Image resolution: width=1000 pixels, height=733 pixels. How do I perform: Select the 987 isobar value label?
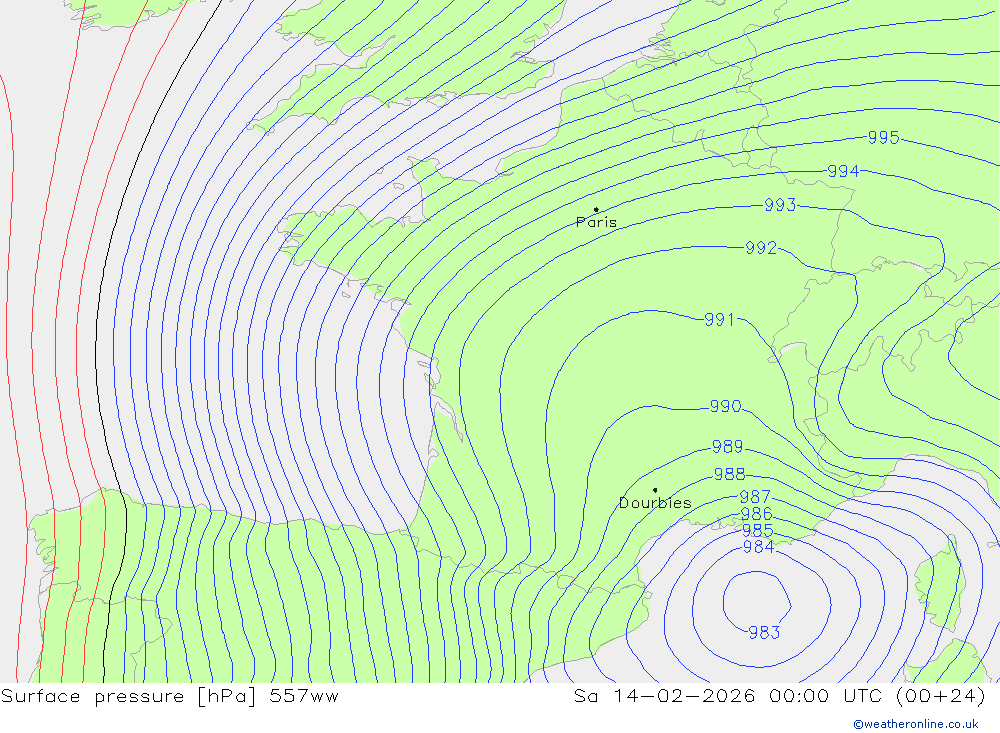point(755,496)
